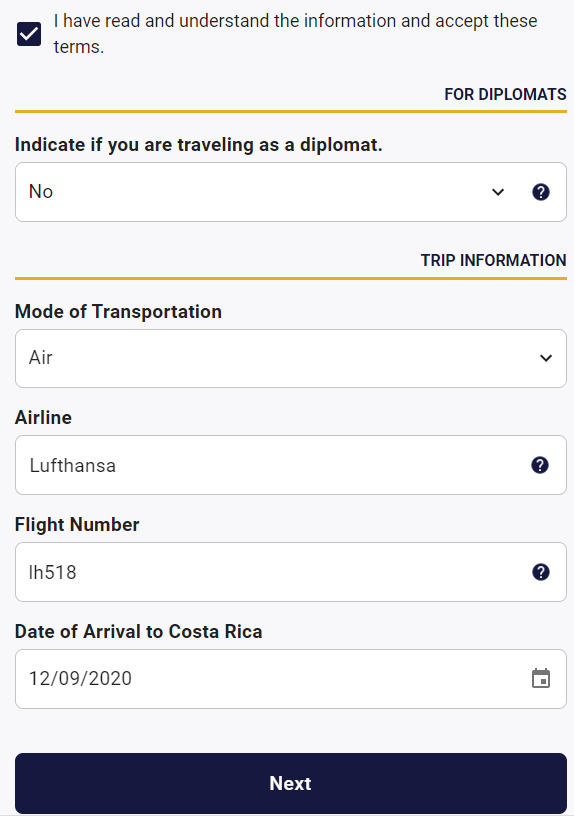Open the Mode of Transportation dropdown showing "Air"
Viewport: 574px width, 818px height.
pos(291,358)
